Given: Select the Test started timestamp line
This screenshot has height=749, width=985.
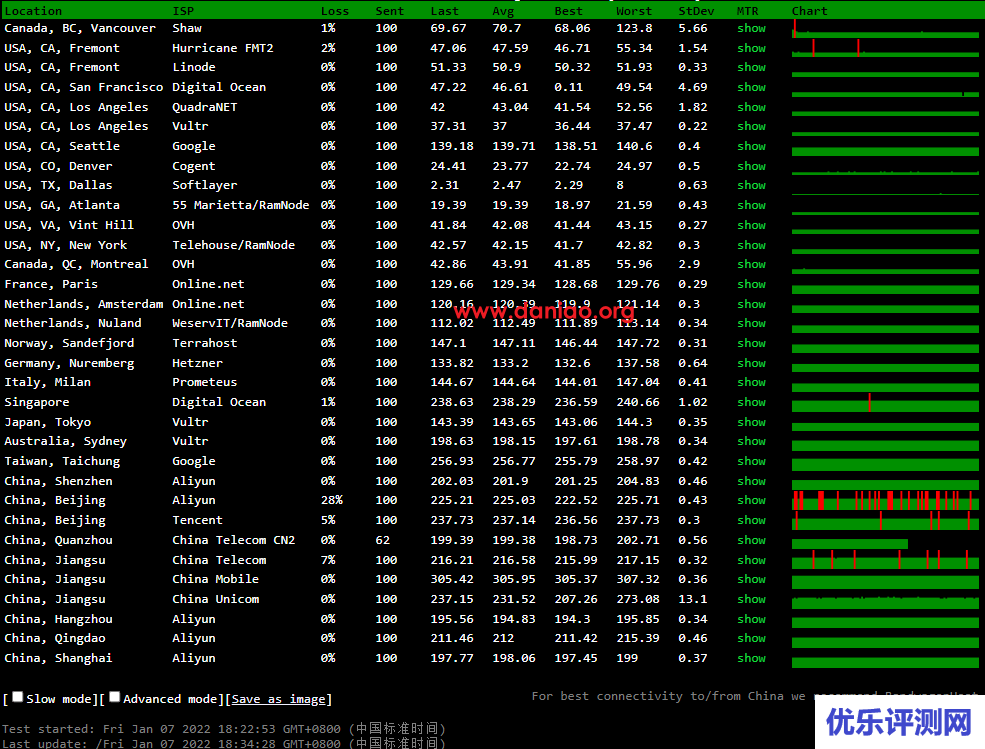Looking at the screenshot, I should point(224,729).
